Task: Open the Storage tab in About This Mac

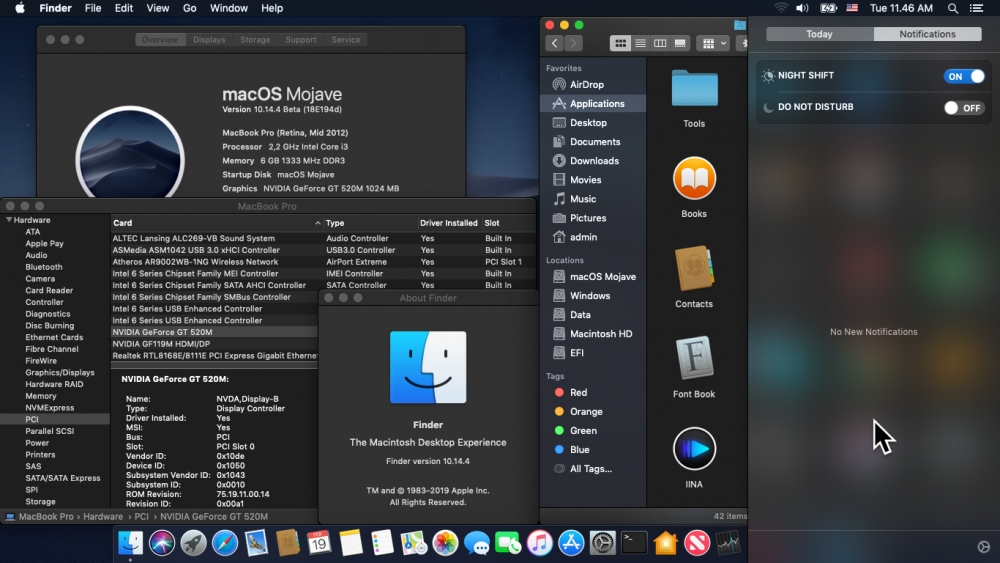Action: [x=255, y=40]
